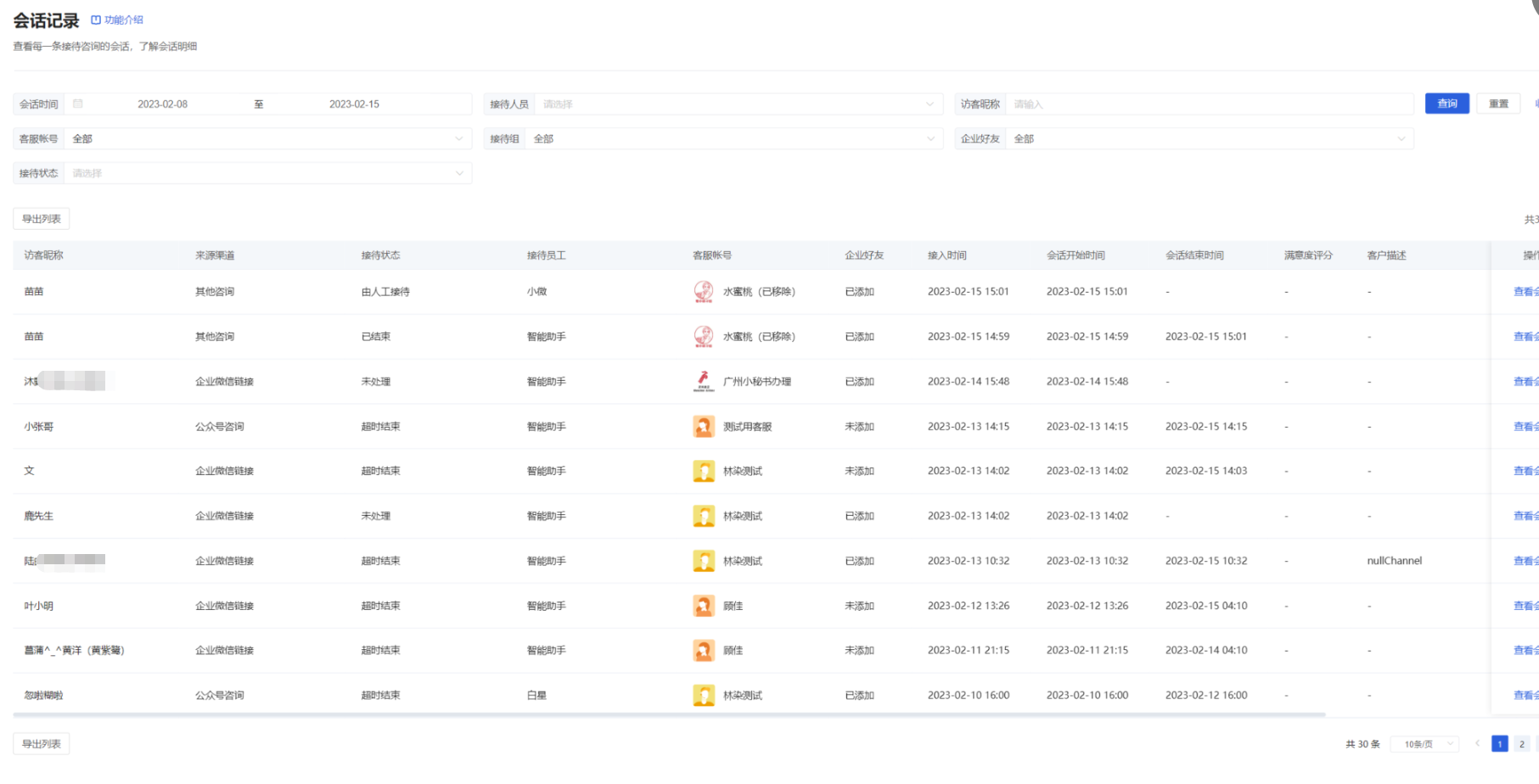The height and width of the screenshot is (784, 1539).
Task: Open the 接待组 dropdown
Action: [x=734, y=138]
